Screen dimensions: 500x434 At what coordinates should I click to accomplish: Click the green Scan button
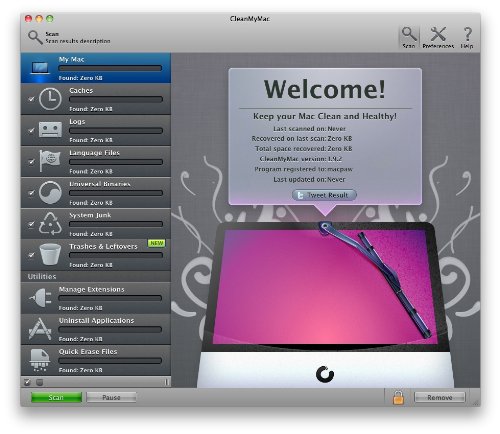(x=56, y=397)
